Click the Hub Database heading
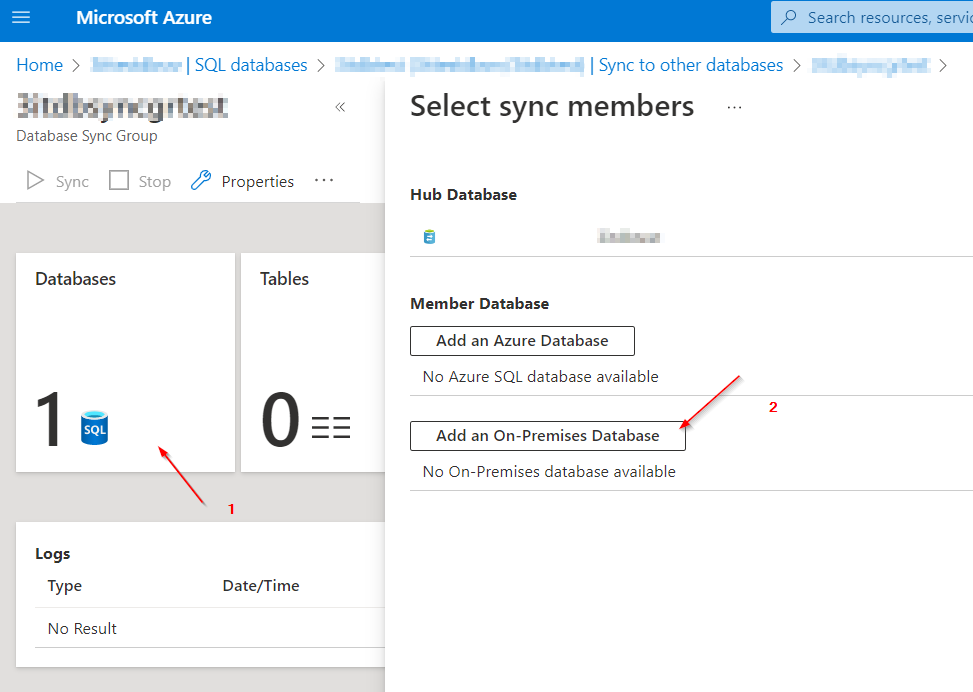 pyautogui.click(x=464, y=195)
